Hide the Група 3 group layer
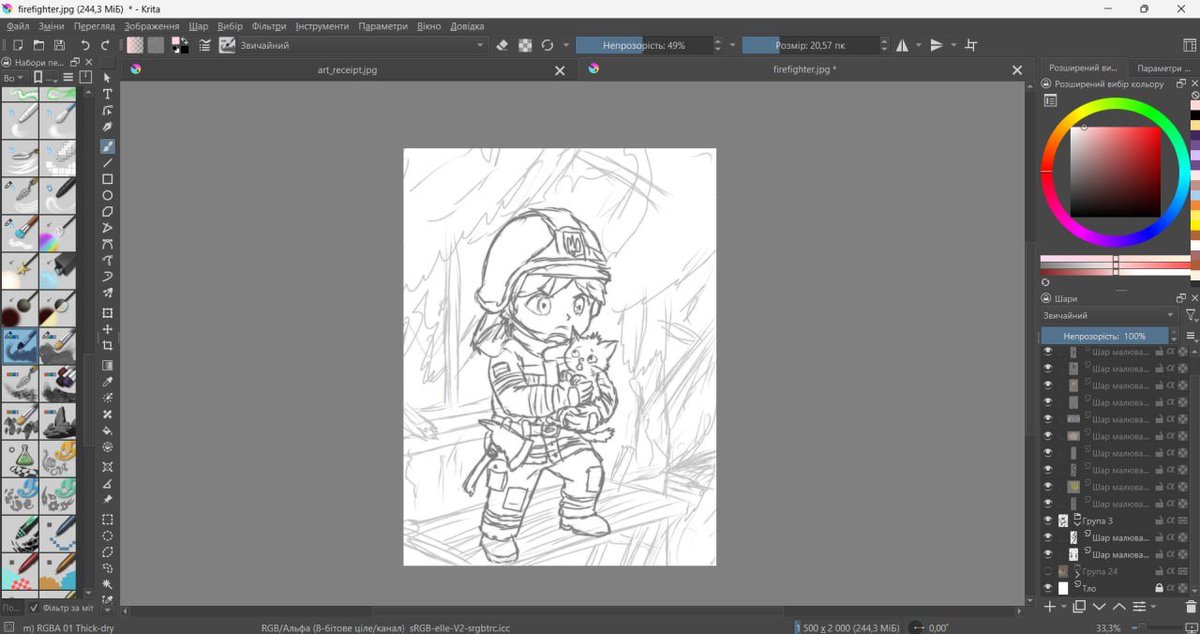The width and height of the screenshot is (1200, 634). 1048,521
